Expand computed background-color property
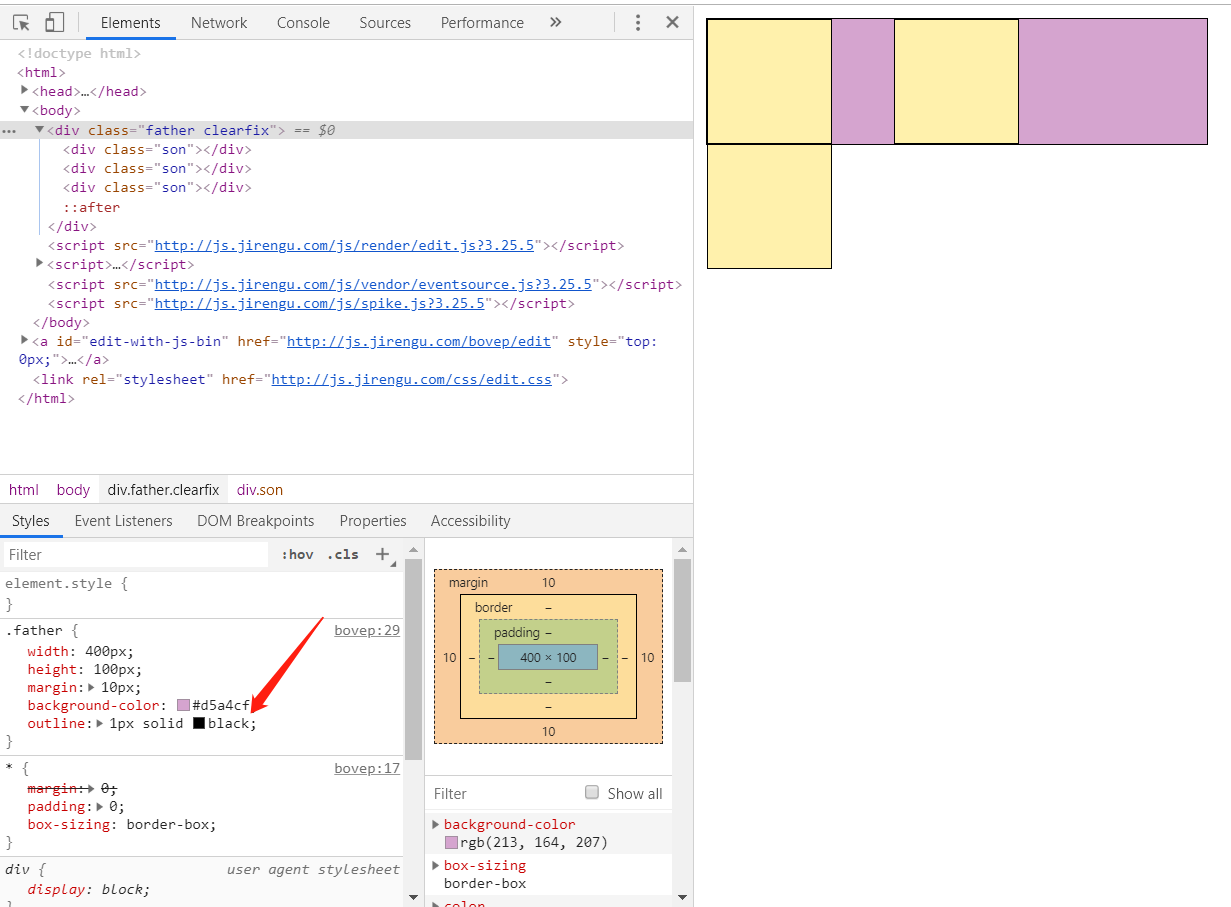 tap(436, 824)
